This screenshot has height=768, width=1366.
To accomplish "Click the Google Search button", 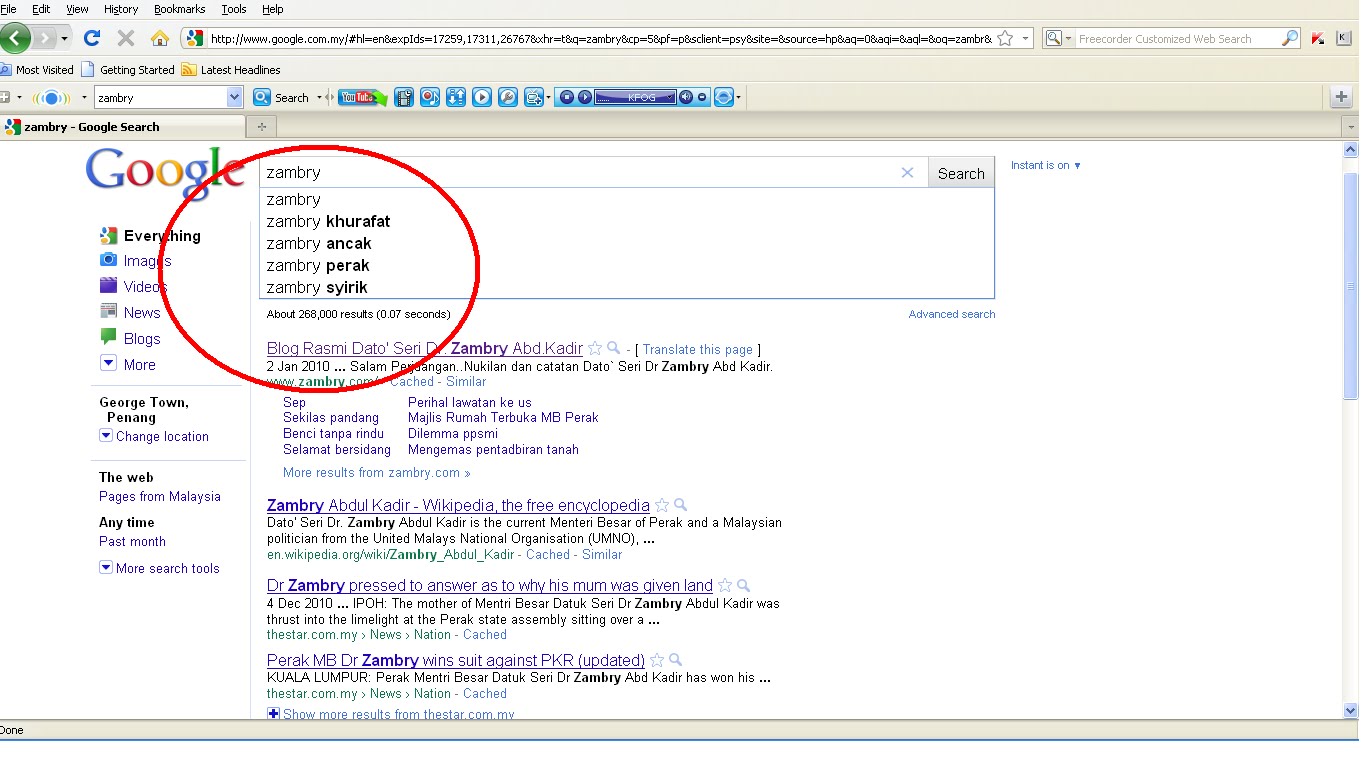I will 961,173.
